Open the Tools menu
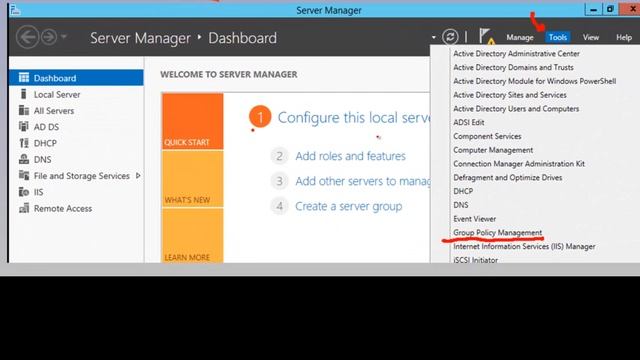 click(558, 38)
